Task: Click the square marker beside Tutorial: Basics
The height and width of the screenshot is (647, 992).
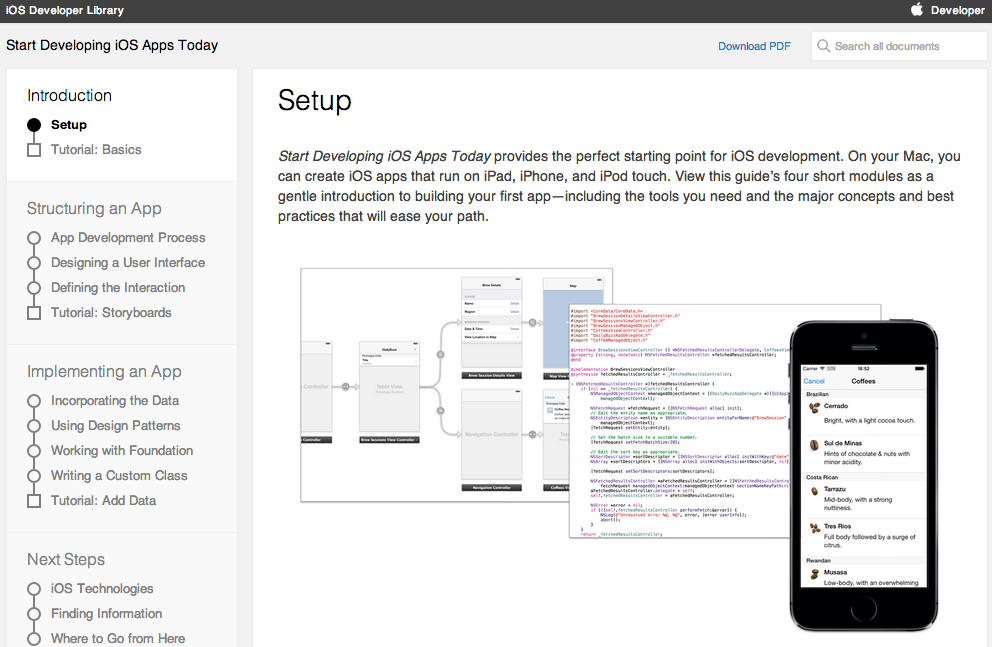Action: tap(34, 150)
